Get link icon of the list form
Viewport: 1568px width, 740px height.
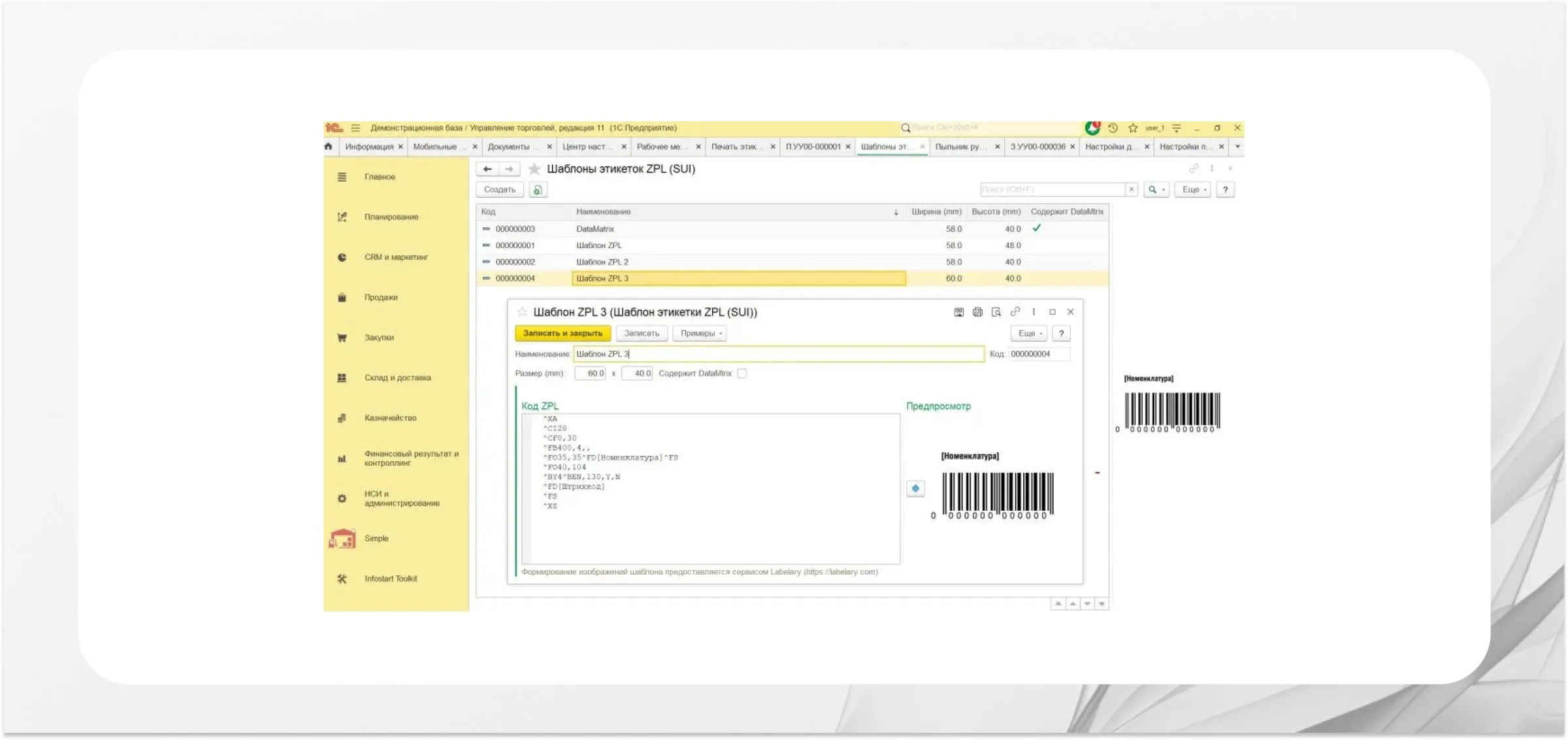point(1194,169)
